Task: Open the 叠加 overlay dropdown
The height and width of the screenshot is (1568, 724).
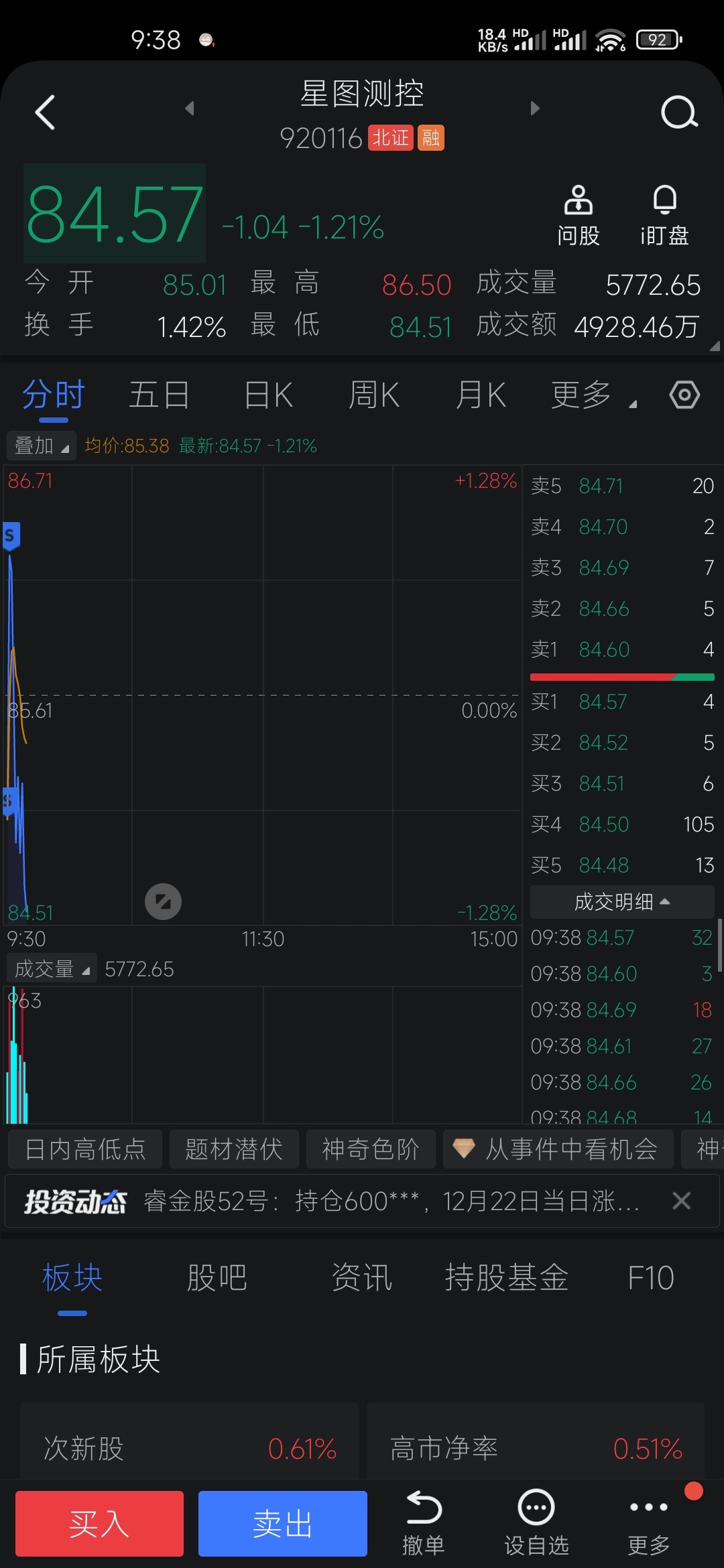Action: [x=42, y=446]
